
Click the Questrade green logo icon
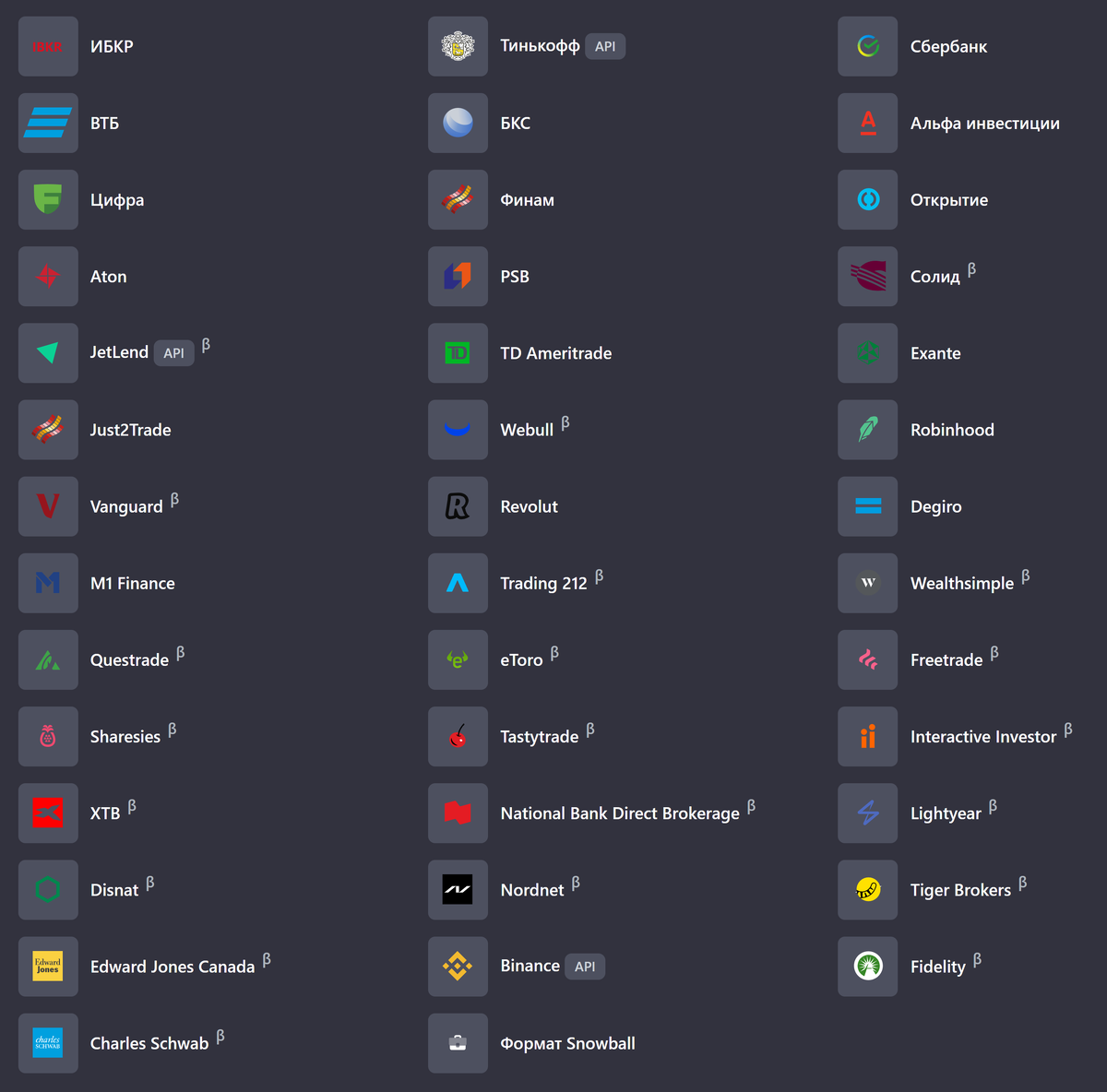click(x=48, y=659)
